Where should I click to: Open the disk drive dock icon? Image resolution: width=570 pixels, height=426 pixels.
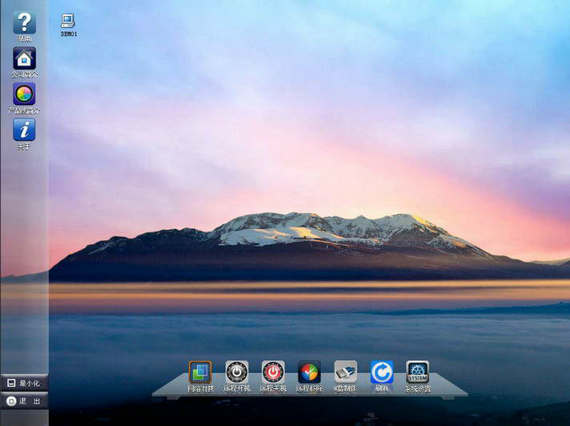[x=346, y=372]
